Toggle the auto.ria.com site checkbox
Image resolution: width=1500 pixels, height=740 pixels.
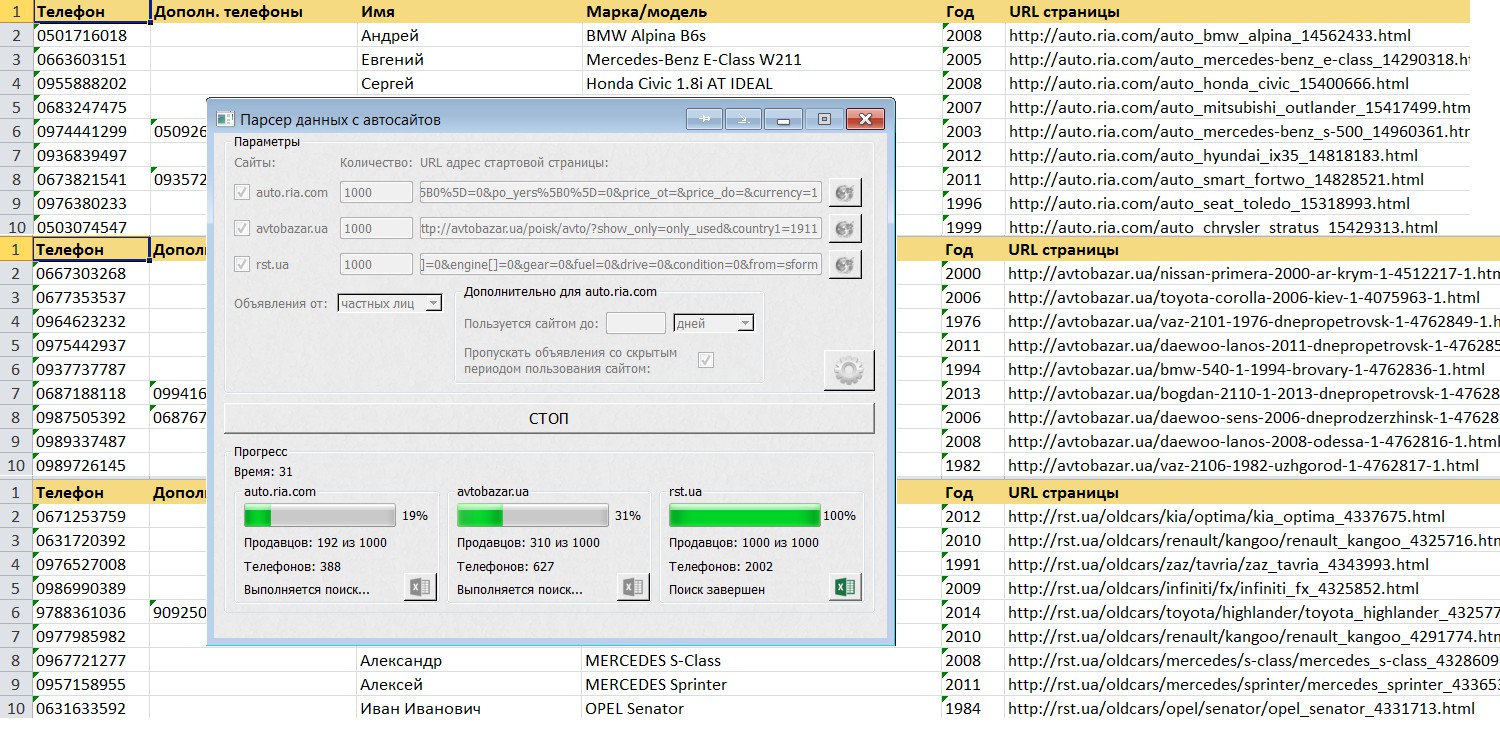(x=242, y=192)
